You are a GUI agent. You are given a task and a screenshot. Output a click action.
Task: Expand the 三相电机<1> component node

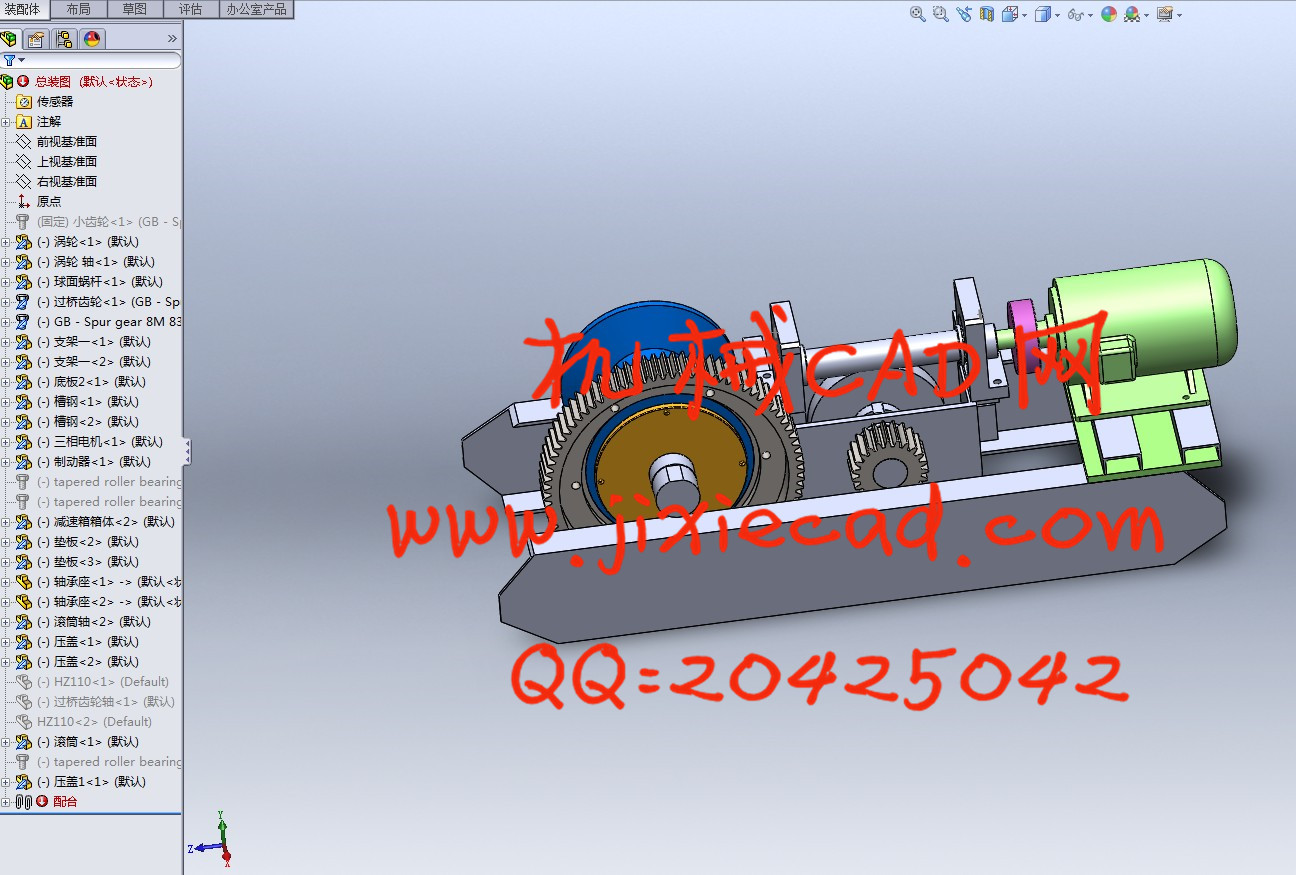(6, 442)
